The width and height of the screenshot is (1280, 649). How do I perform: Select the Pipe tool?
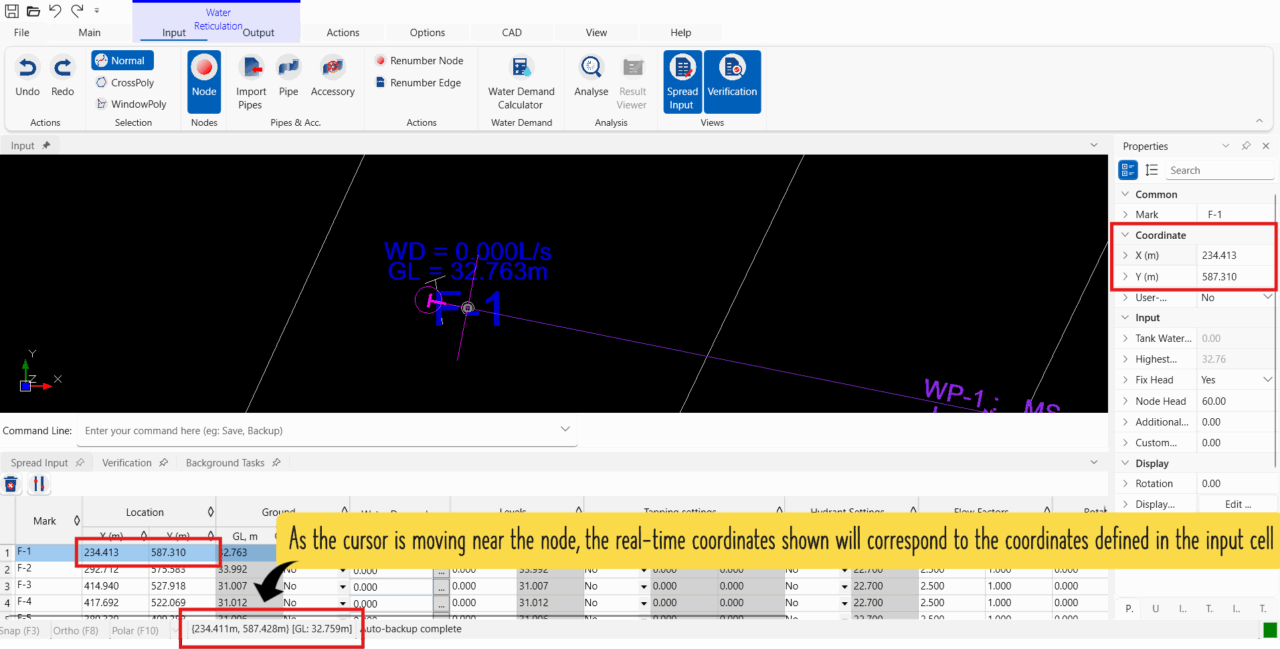tap(289, 77)
